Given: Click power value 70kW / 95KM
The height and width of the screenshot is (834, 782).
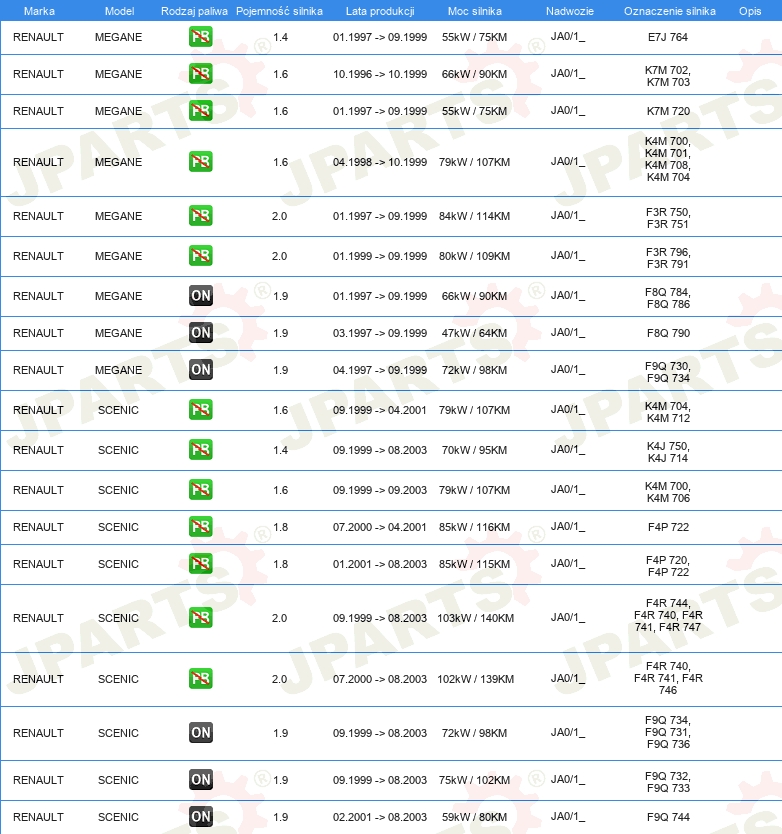Looking at the screenshot, I should pos(474,451).
